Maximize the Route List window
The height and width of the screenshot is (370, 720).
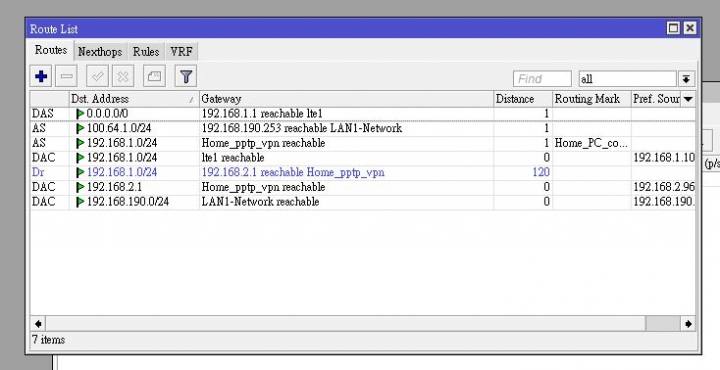[673, 28]
